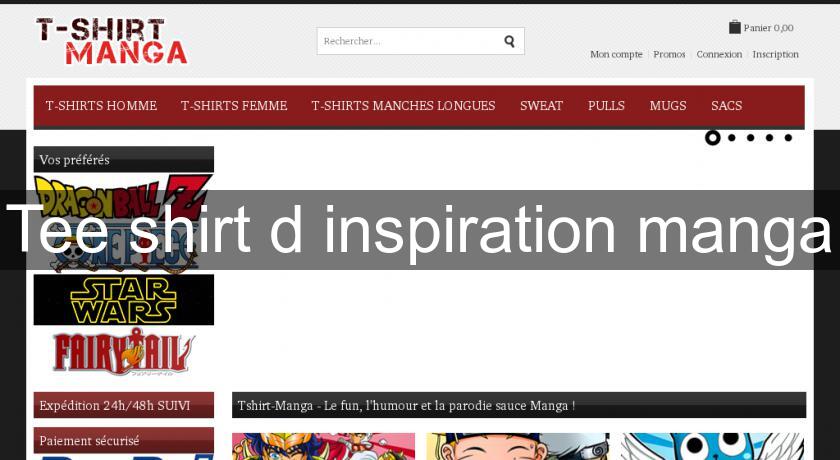Open T-Shirts Homme menu
The image size is (840, 460).
pyautogui.click(x=101, y=105)
